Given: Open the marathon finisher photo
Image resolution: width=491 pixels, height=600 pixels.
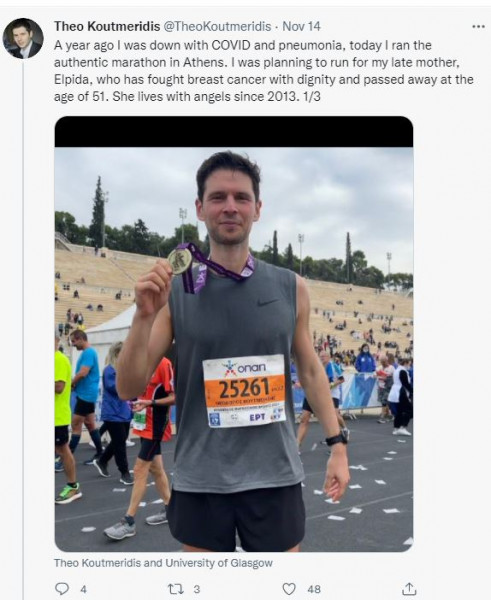Looking at the screenshot, I should (234, 349).
